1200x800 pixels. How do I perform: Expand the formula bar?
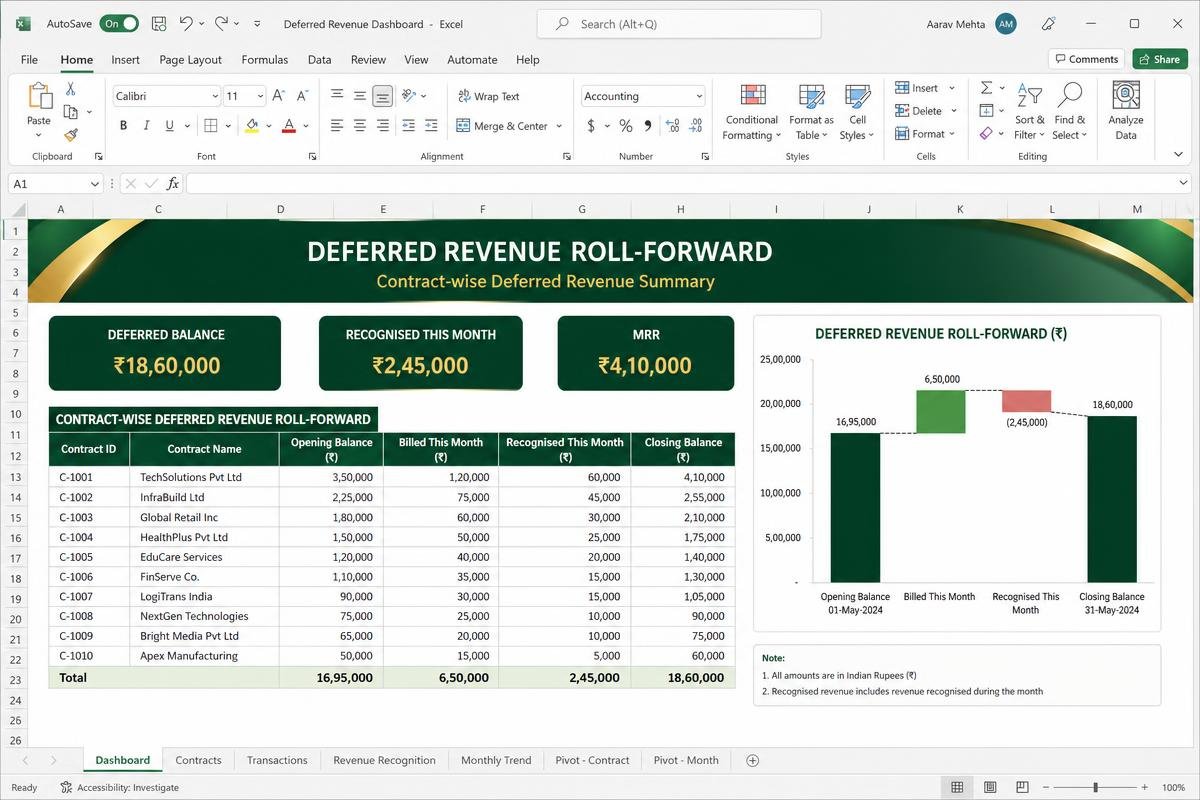1181,184
